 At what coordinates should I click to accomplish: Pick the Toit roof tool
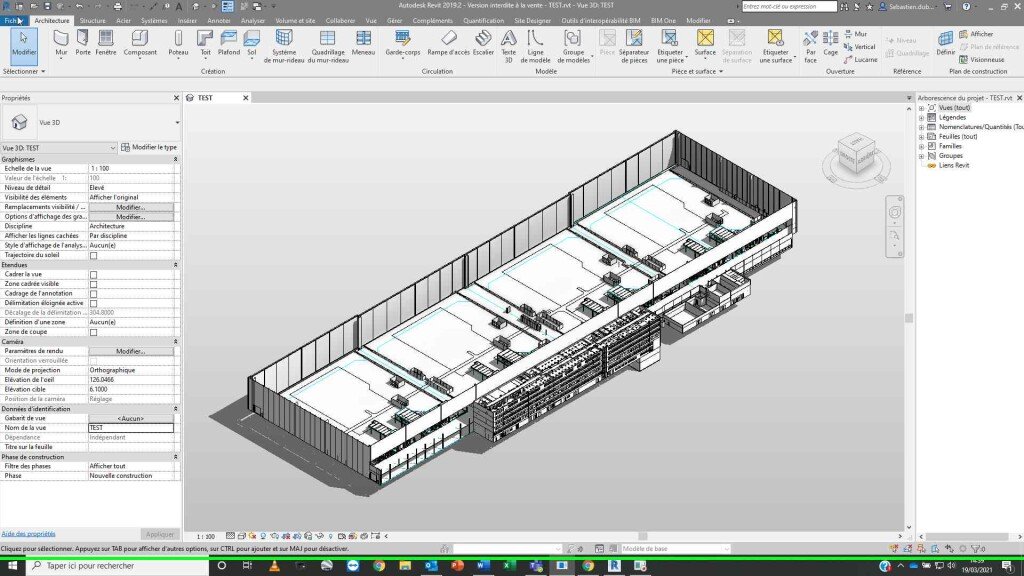(205, 44)
